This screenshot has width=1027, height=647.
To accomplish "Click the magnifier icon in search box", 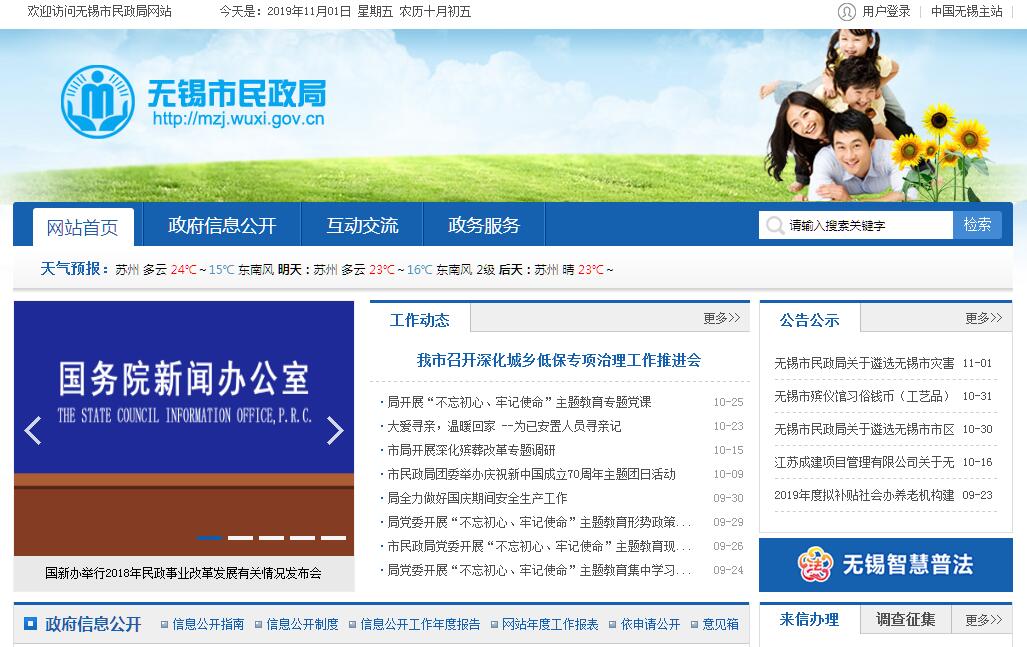I will (x=775, y=225).
